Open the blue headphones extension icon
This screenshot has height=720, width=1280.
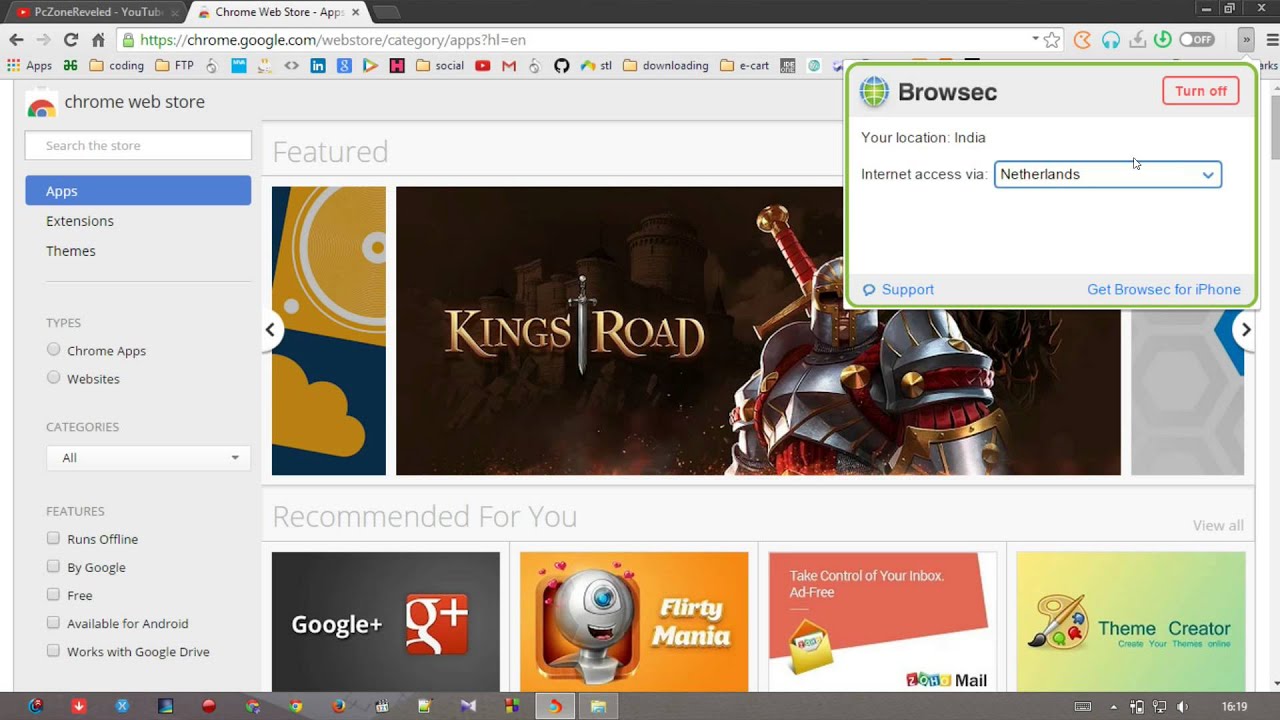click(x=1110, y=40)
